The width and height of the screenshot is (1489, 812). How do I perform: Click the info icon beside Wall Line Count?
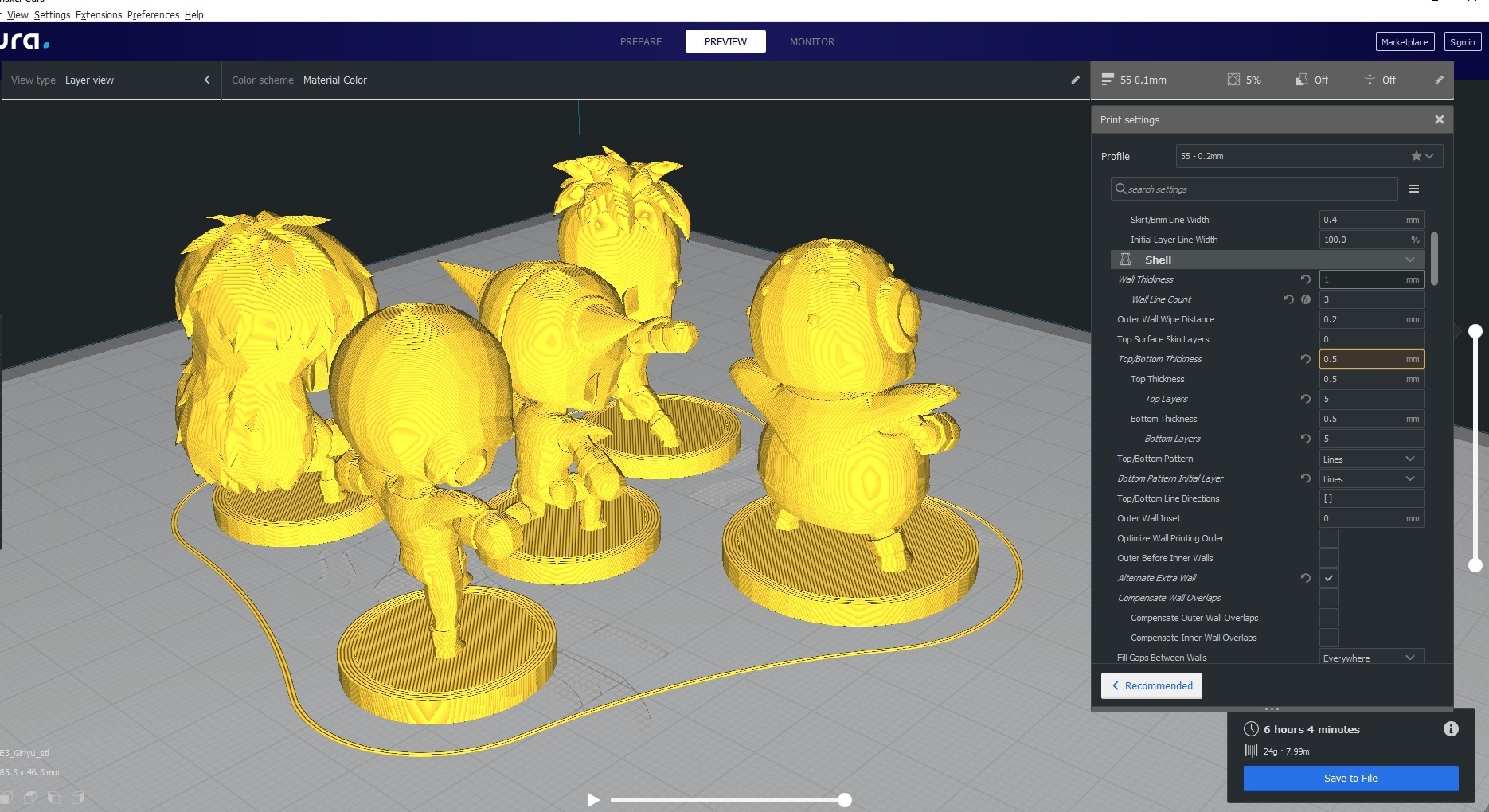1307,299
